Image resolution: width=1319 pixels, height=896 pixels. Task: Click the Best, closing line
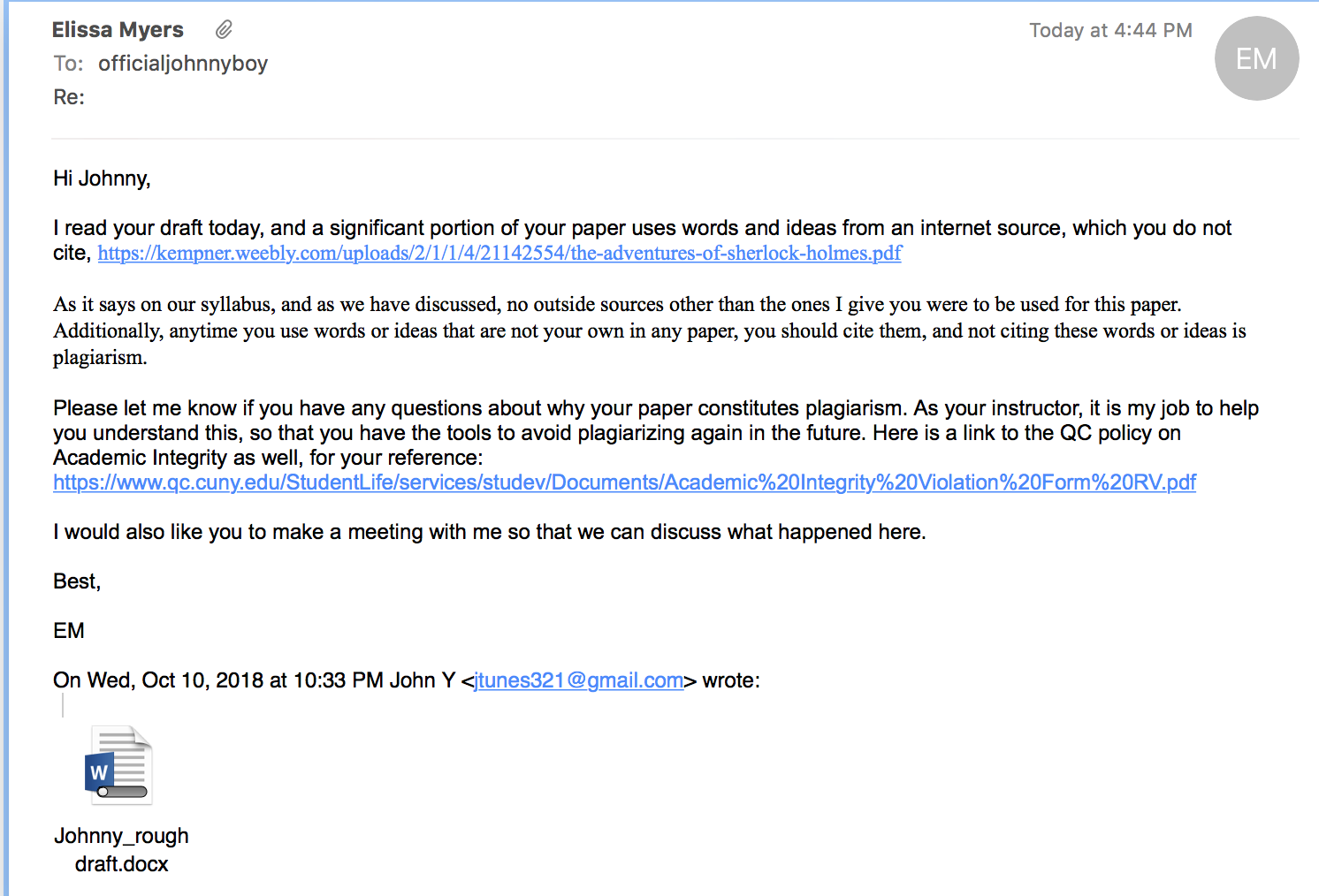coord(77,581)
